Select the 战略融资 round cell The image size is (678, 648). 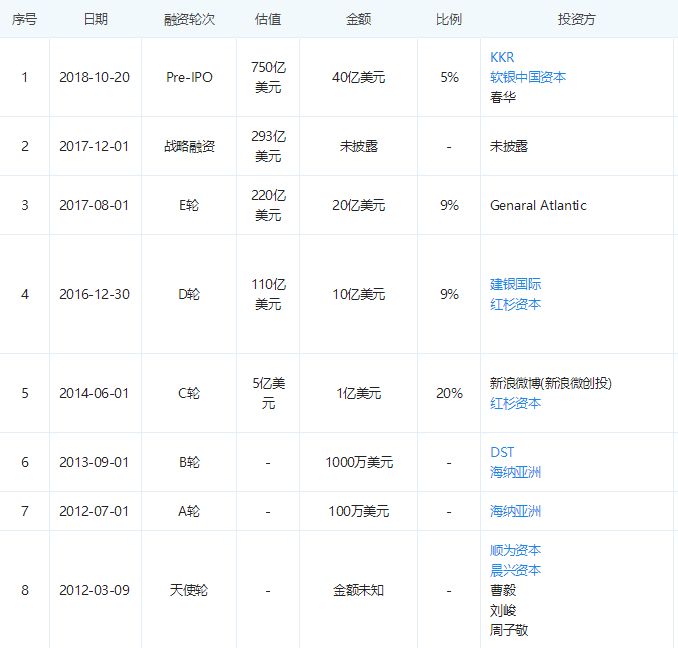[189, 146]
